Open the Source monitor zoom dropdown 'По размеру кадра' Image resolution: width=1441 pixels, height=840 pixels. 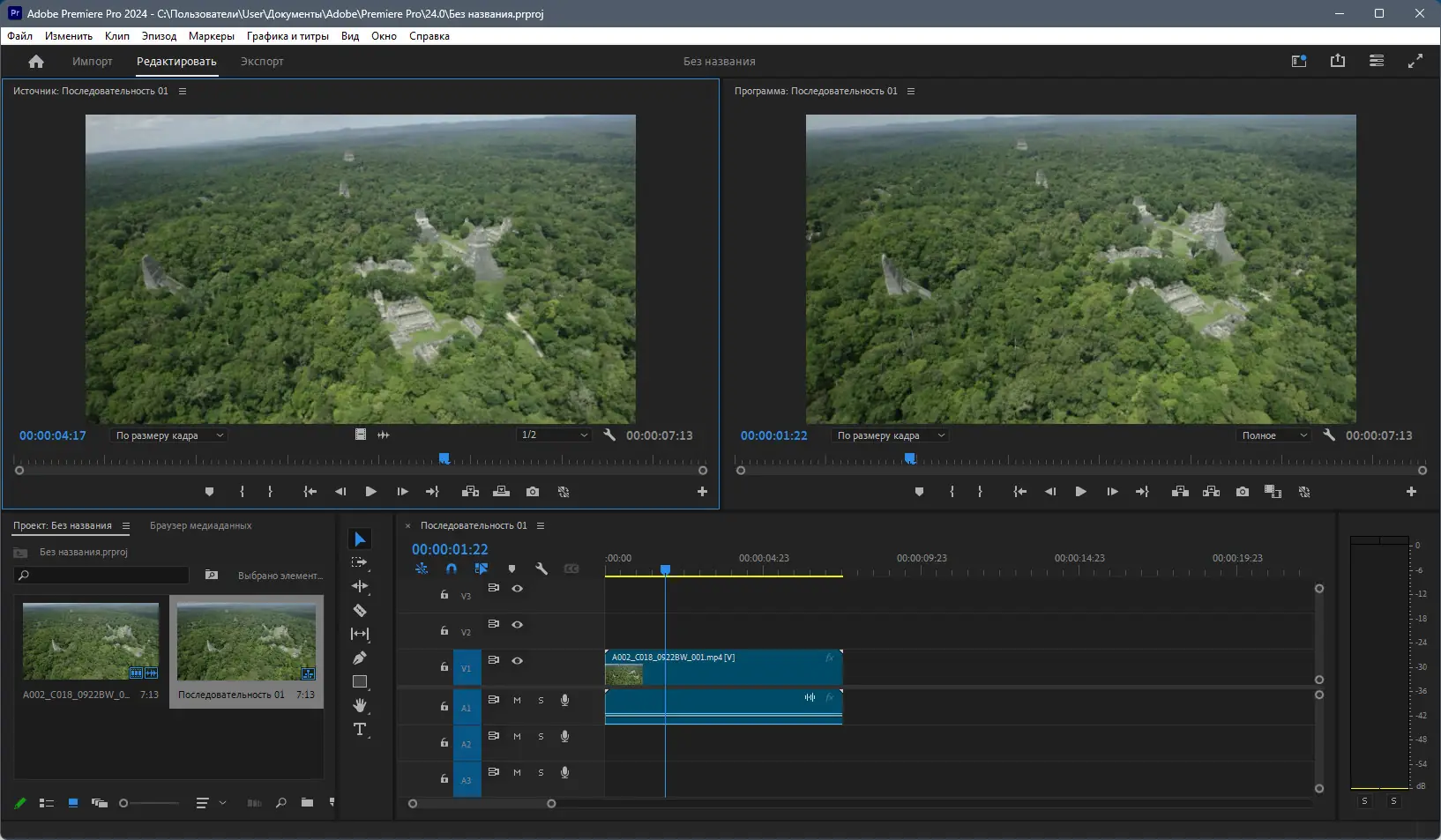coord(168,435)
